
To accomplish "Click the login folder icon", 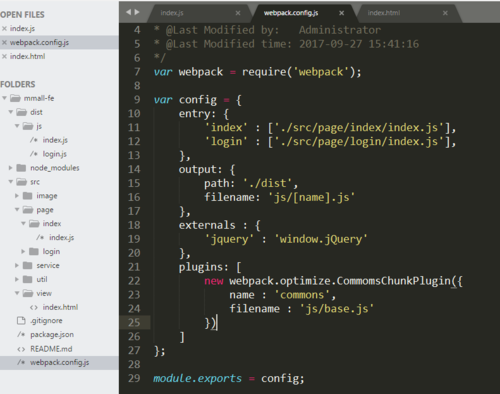I will coord(34,252).
